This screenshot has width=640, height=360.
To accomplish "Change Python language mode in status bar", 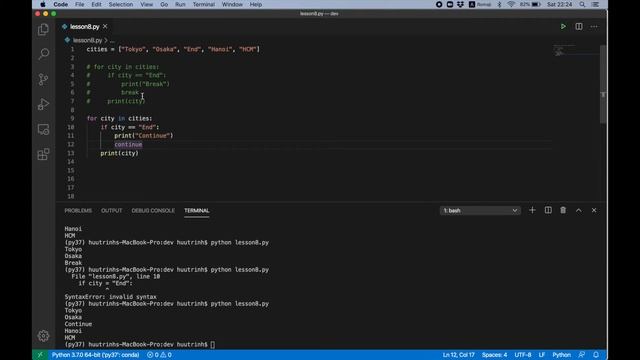I will [561, 355].
